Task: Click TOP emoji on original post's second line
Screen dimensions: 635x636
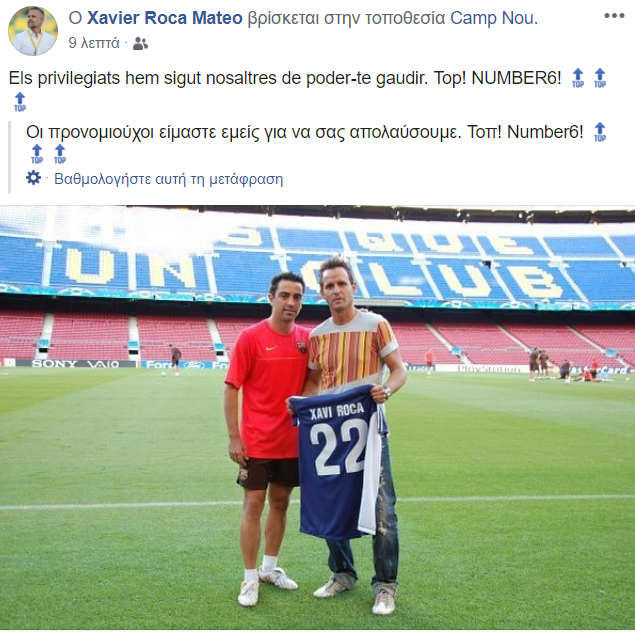Action: 20,102
